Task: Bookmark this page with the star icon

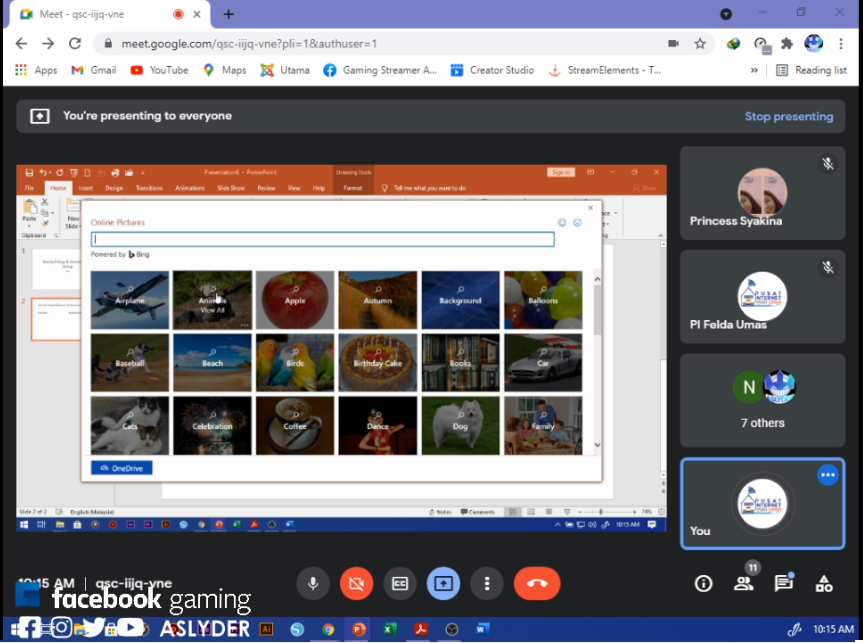Action: tap(700, 44)
